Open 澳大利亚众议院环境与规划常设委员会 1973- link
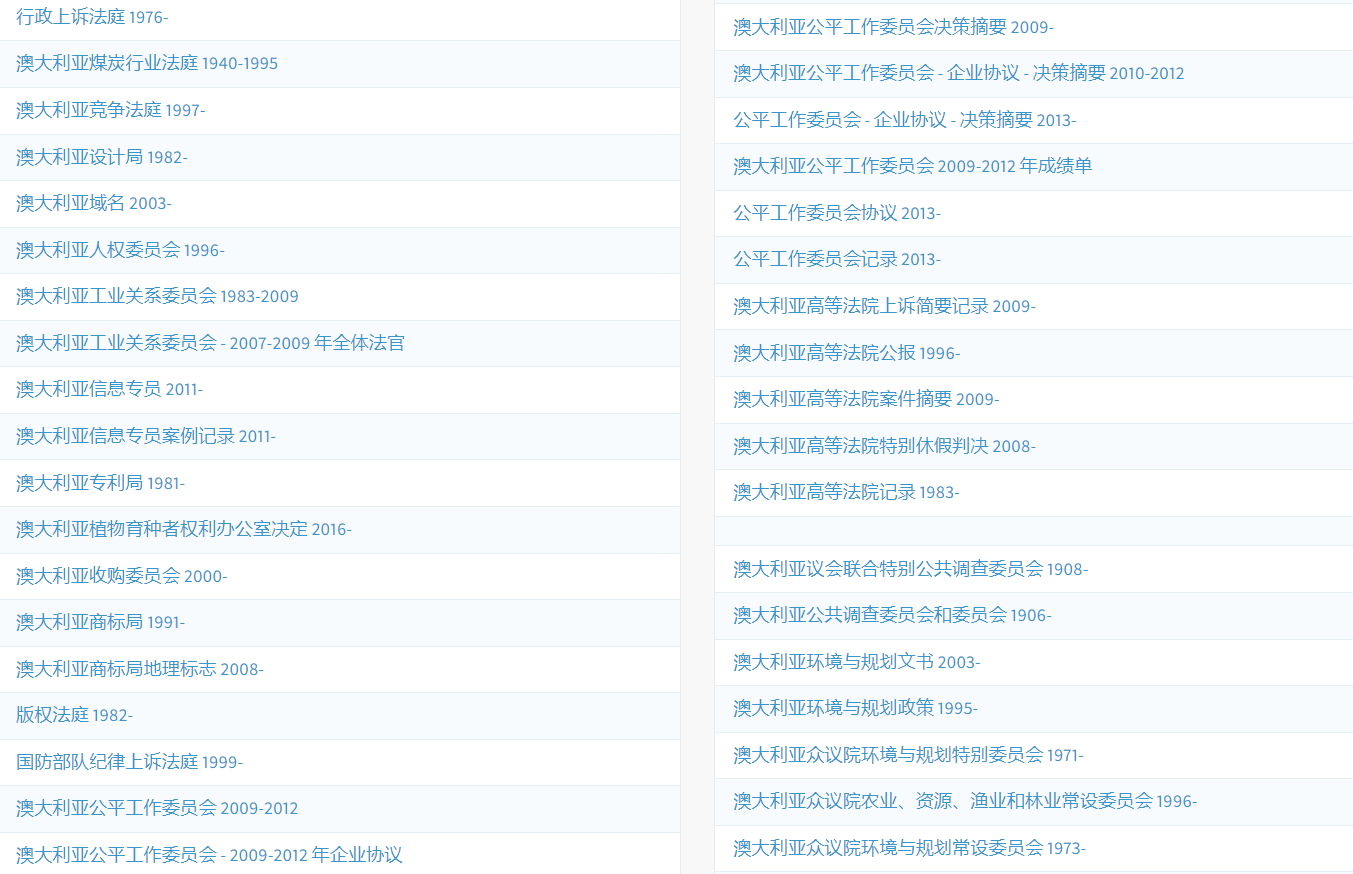The image size is (1353, 874). [909, 848]
